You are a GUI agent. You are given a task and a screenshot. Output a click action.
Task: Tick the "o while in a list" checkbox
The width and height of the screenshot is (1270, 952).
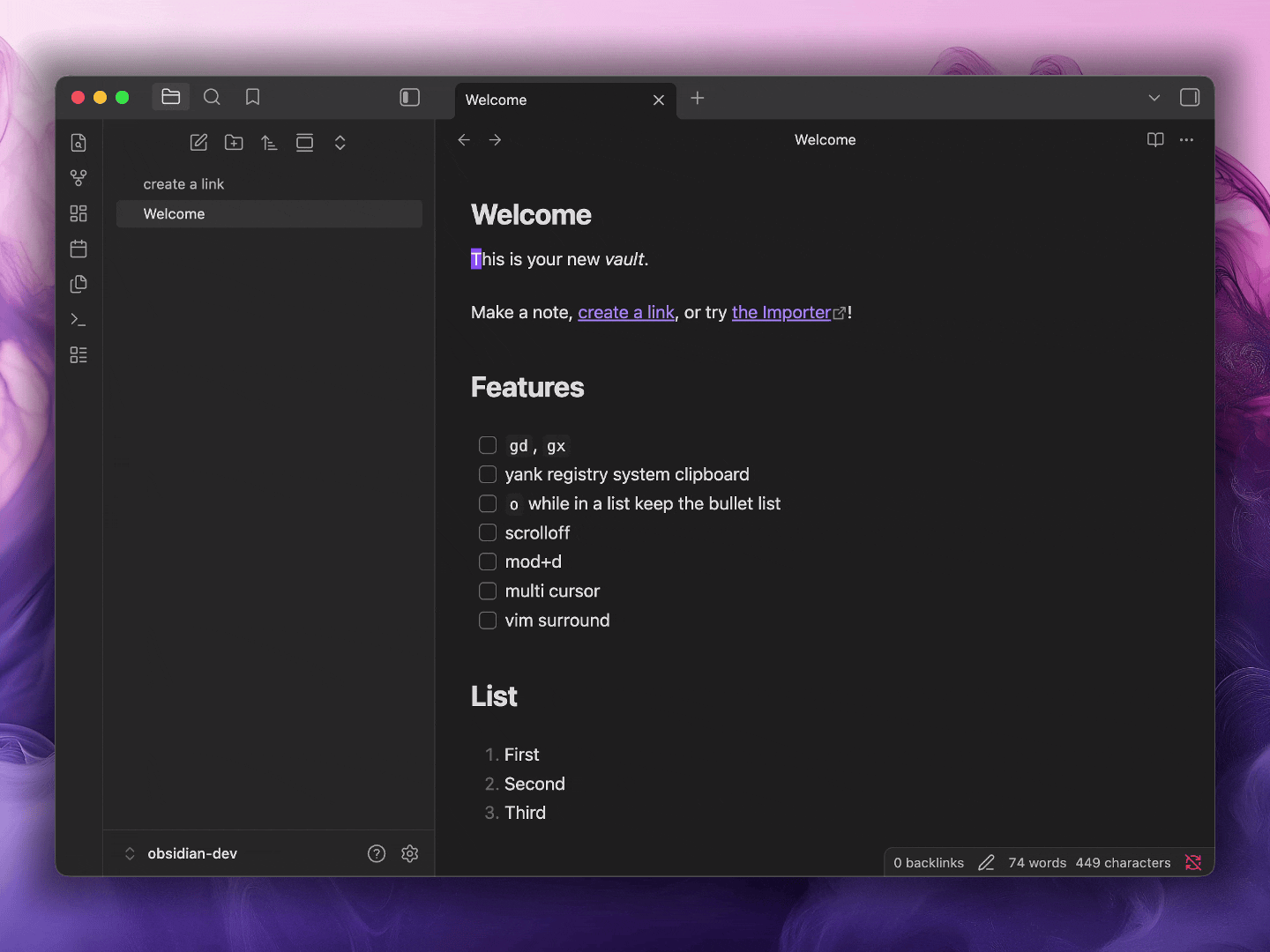coord(488,503)
